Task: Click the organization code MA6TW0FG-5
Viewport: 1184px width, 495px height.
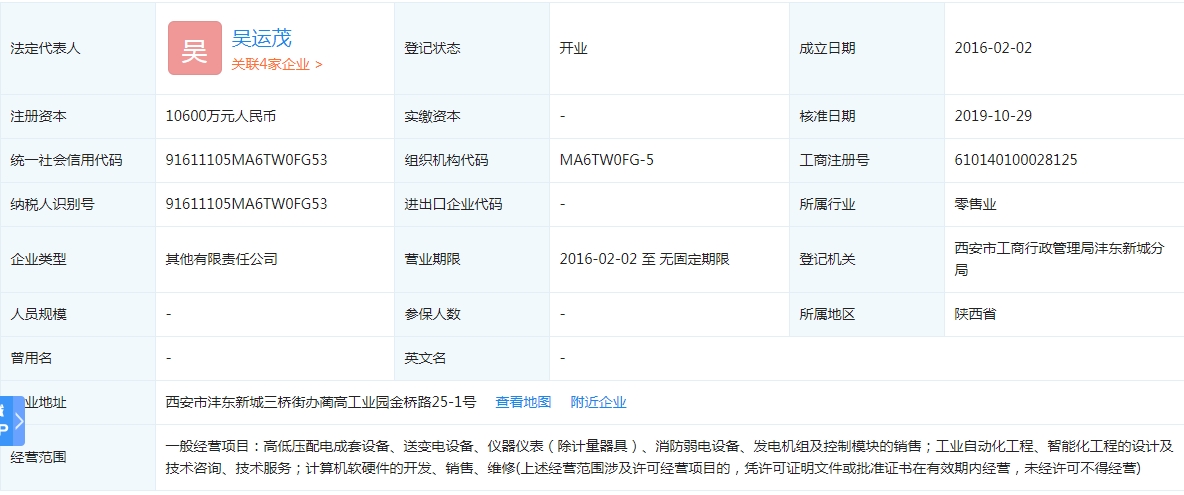Action: point(607,160)
